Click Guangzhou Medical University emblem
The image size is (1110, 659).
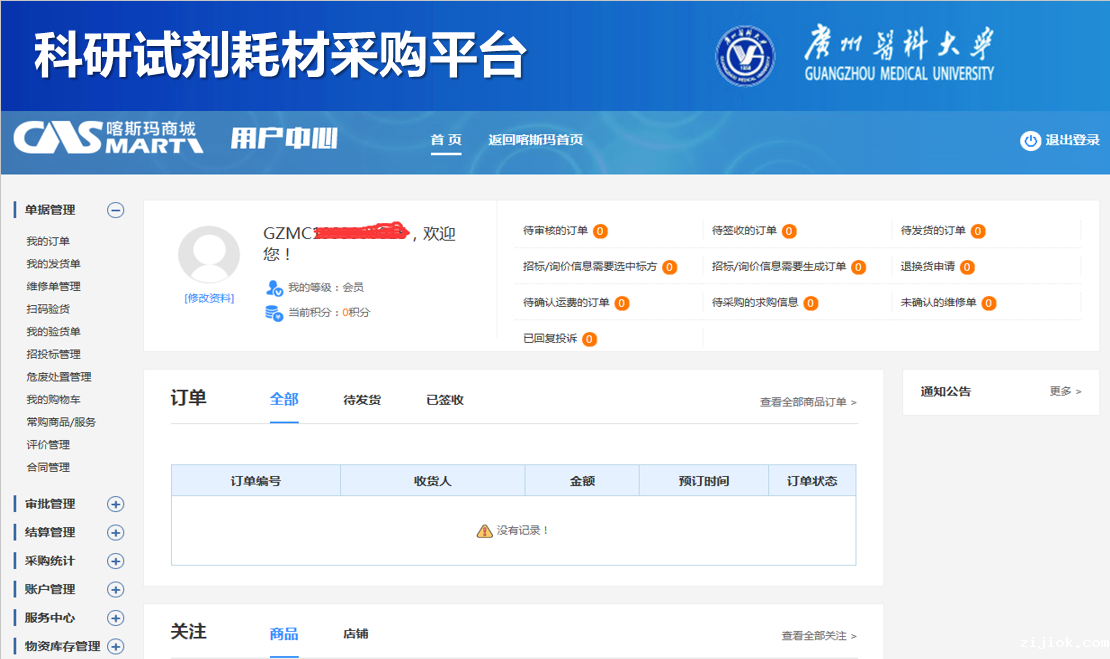point(745,56)
